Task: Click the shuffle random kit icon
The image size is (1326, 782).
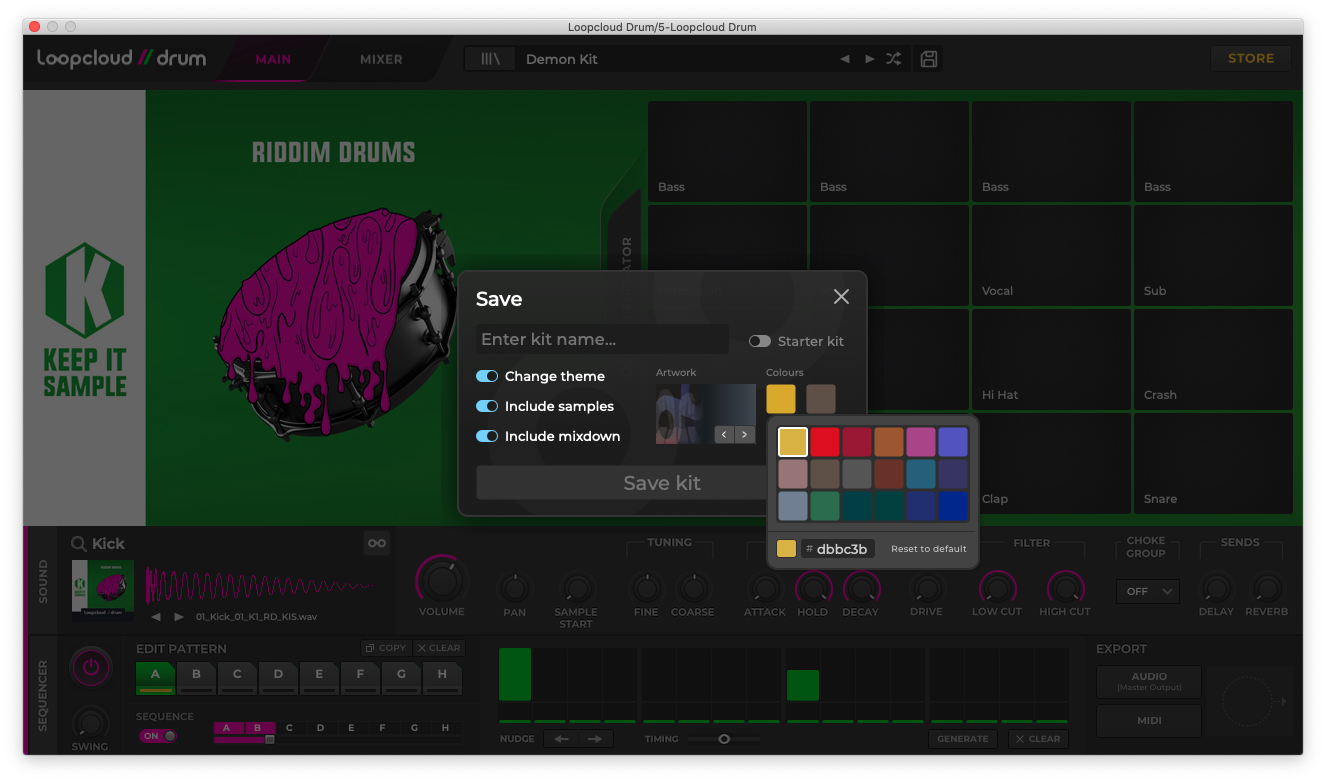Action: [x=893, y=59]
